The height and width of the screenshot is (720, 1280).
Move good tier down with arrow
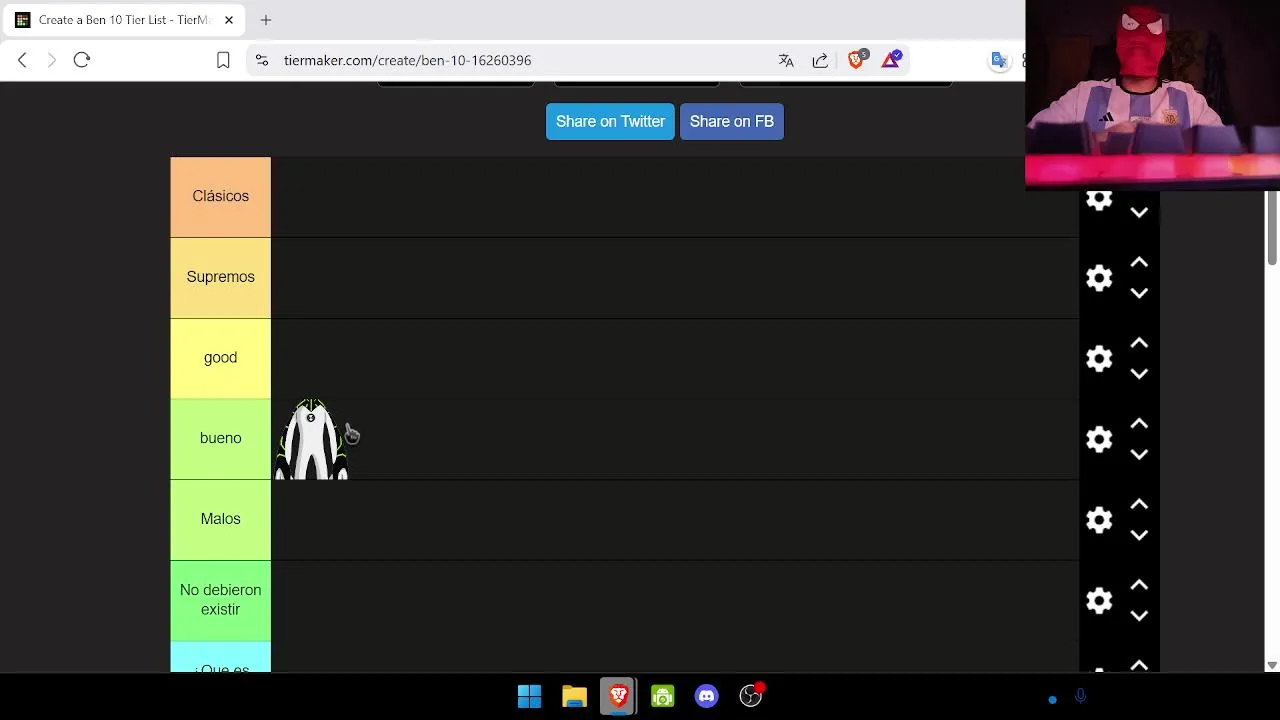coord(1139,374)
